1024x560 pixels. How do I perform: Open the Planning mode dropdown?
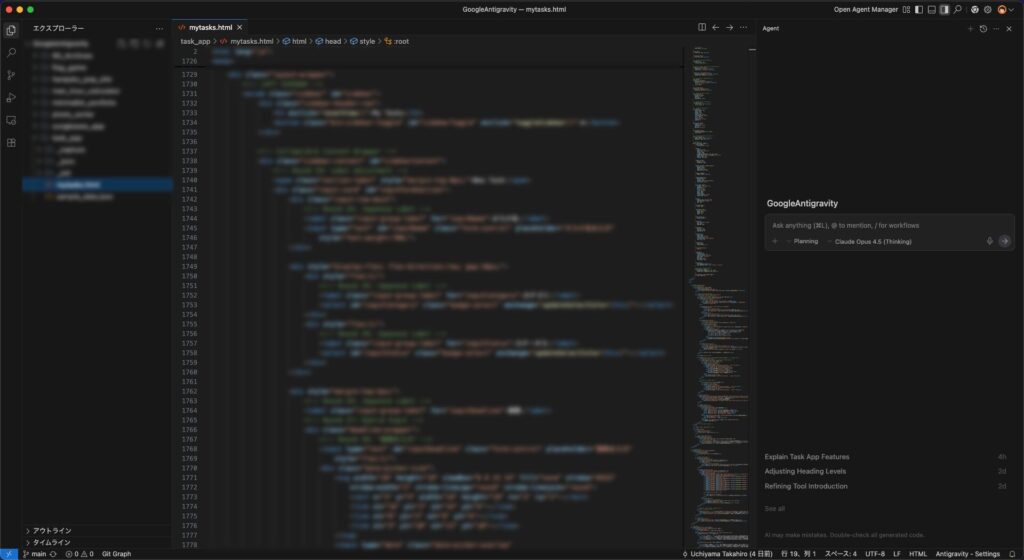[x=805, y=241]
